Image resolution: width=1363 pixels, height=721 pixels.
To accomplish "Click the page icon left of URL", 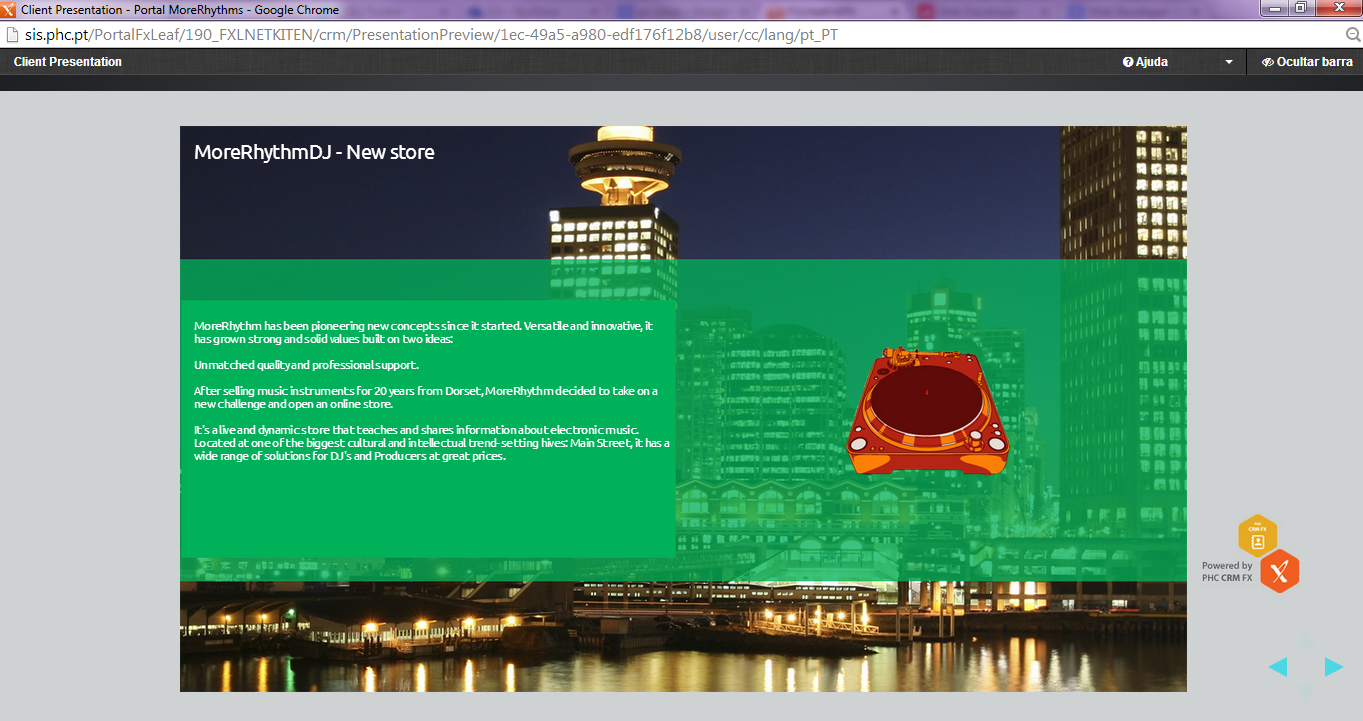I will click(x=12, y=34).
